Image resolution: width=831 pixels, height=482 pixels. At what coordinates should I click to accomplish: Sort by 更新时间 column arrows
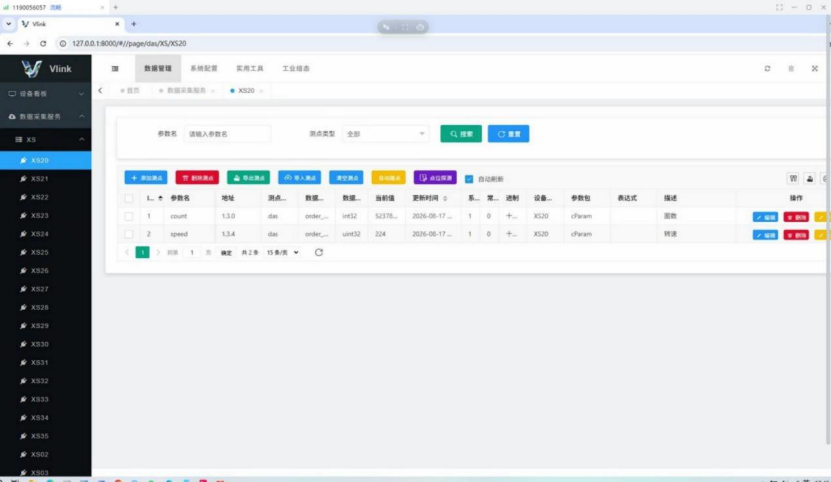pos(445,198)
